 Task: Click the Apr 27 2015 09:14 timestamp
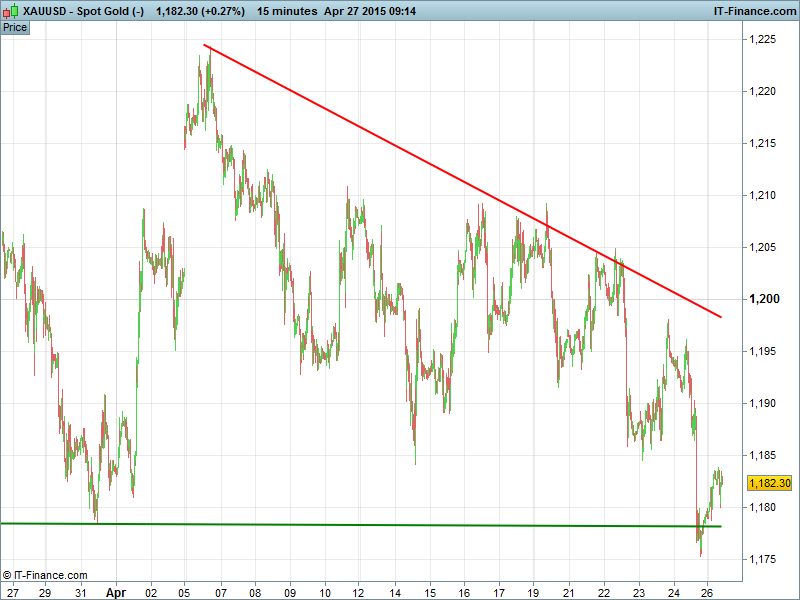(370, 11)
